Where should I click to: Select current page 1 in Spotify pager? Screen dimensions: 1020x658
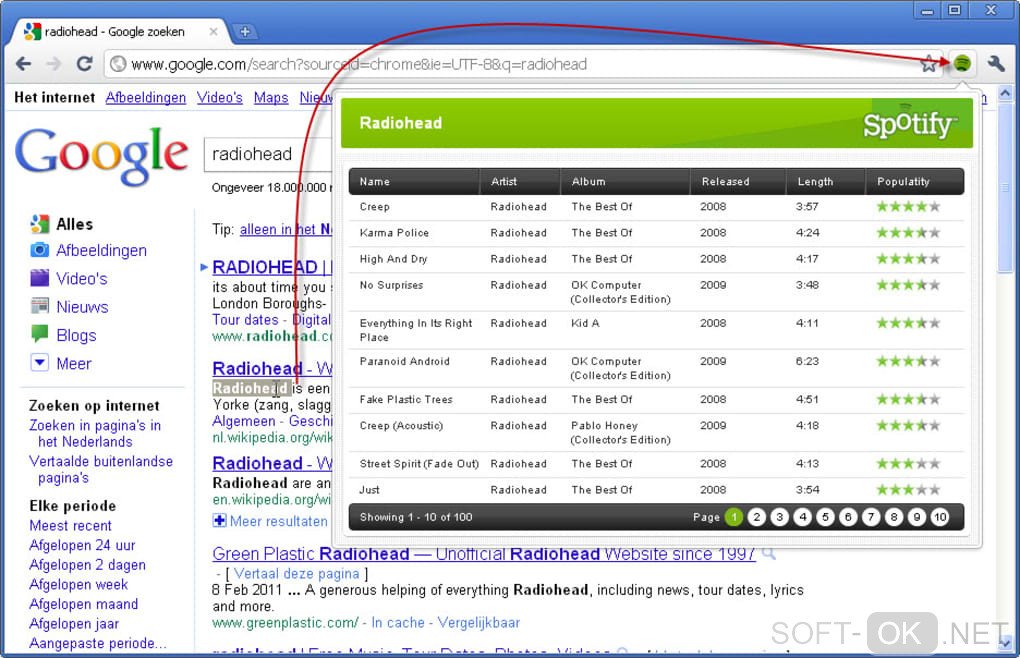(734, 518)
